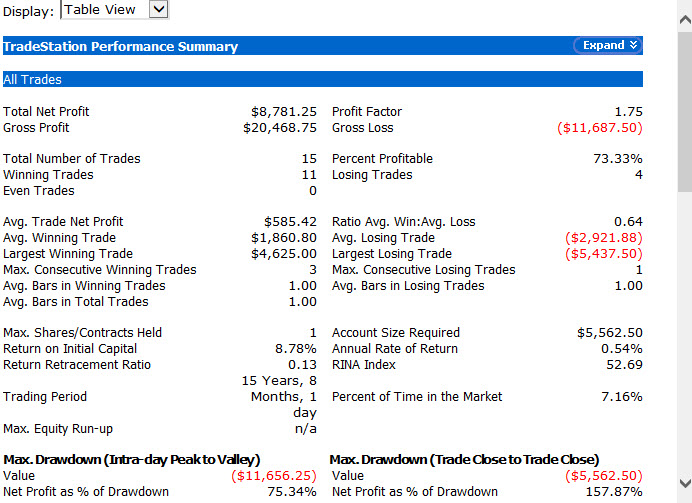
Task: Click the Total Number of Trades label
Action: pos(71,159)
